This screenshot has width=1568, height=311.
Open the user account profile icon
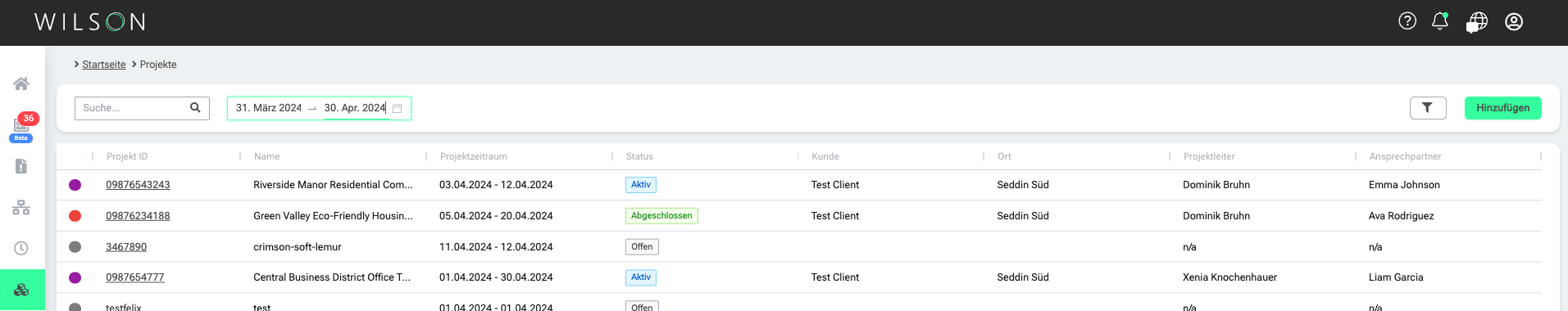click(x=1514, y=21)
